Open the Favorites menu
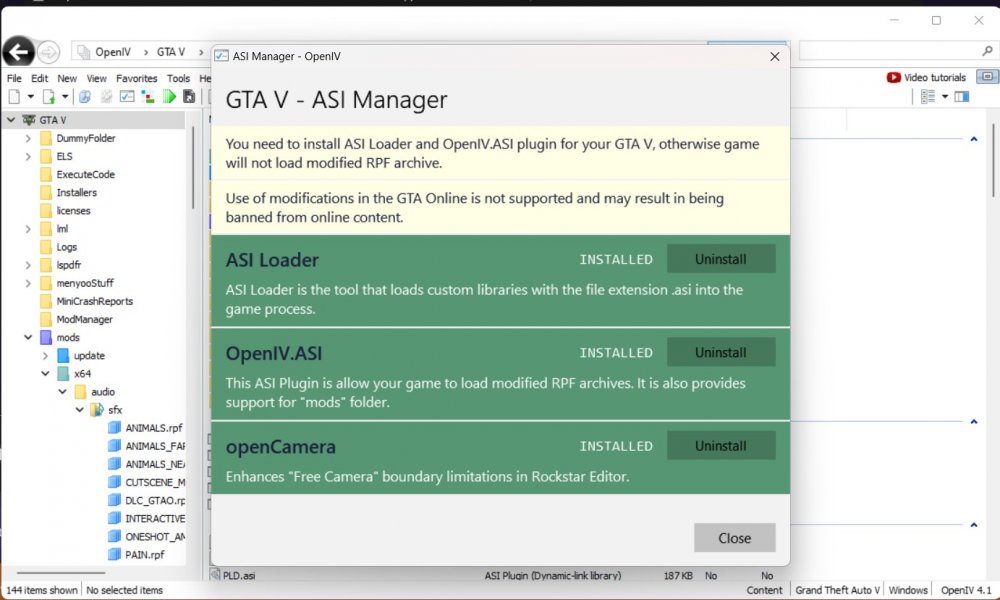 [x=136, y=78]
